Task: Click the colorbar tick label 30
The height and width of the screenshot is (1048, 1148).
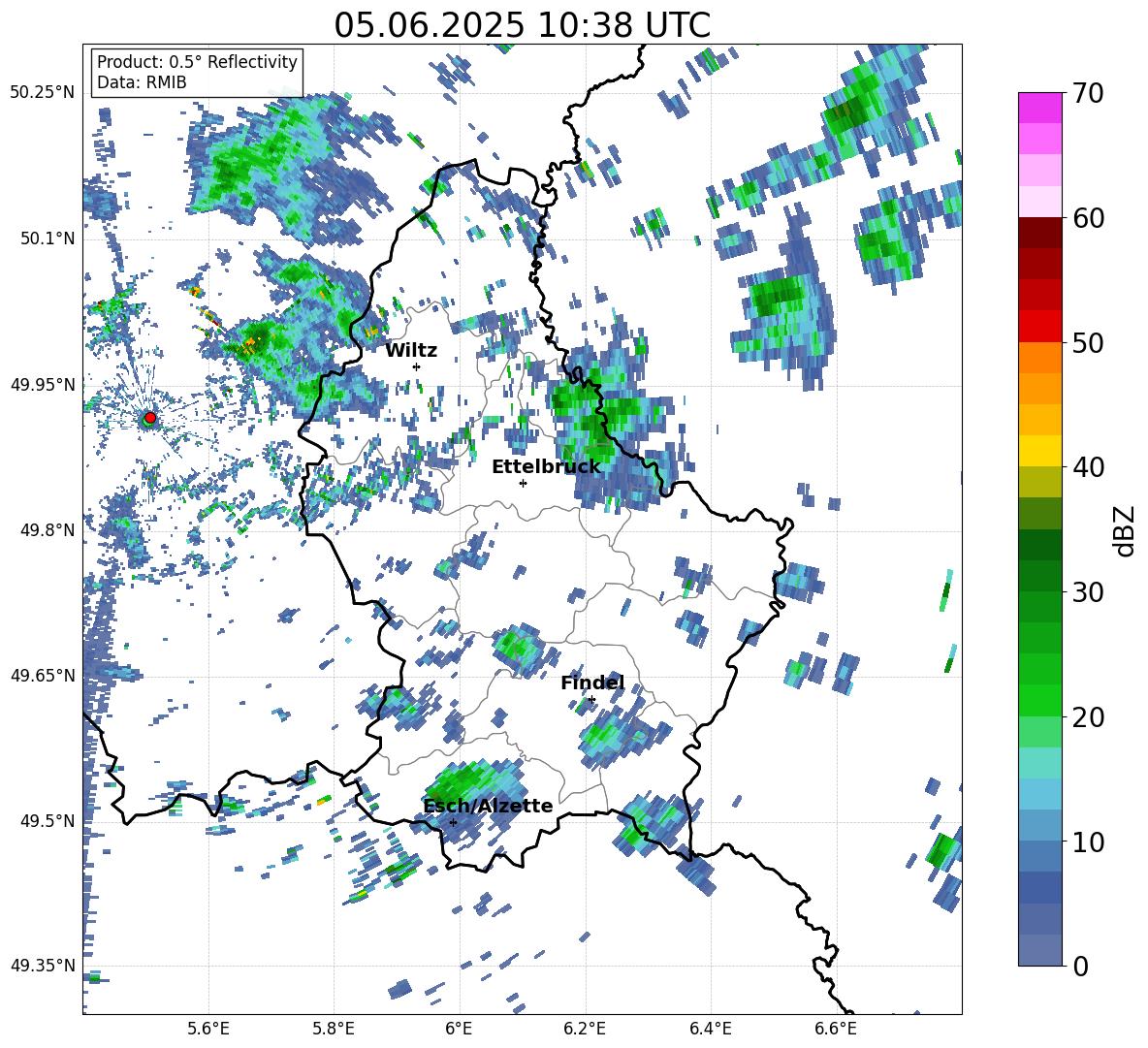Action: 1088,592
